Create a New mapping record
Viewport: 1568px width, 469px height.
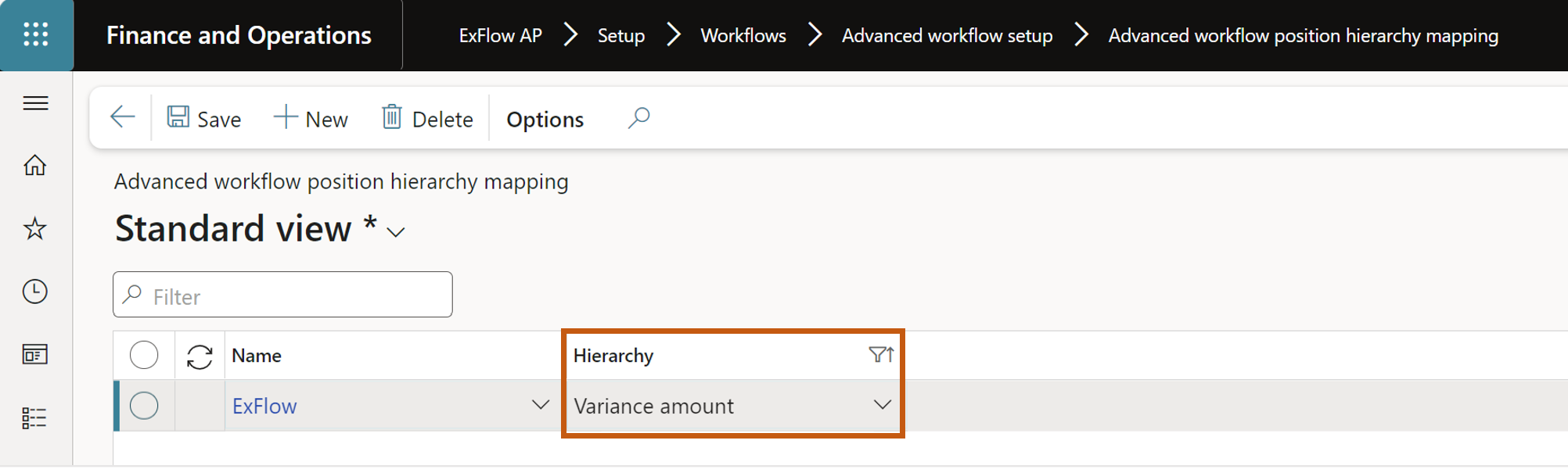311,119
